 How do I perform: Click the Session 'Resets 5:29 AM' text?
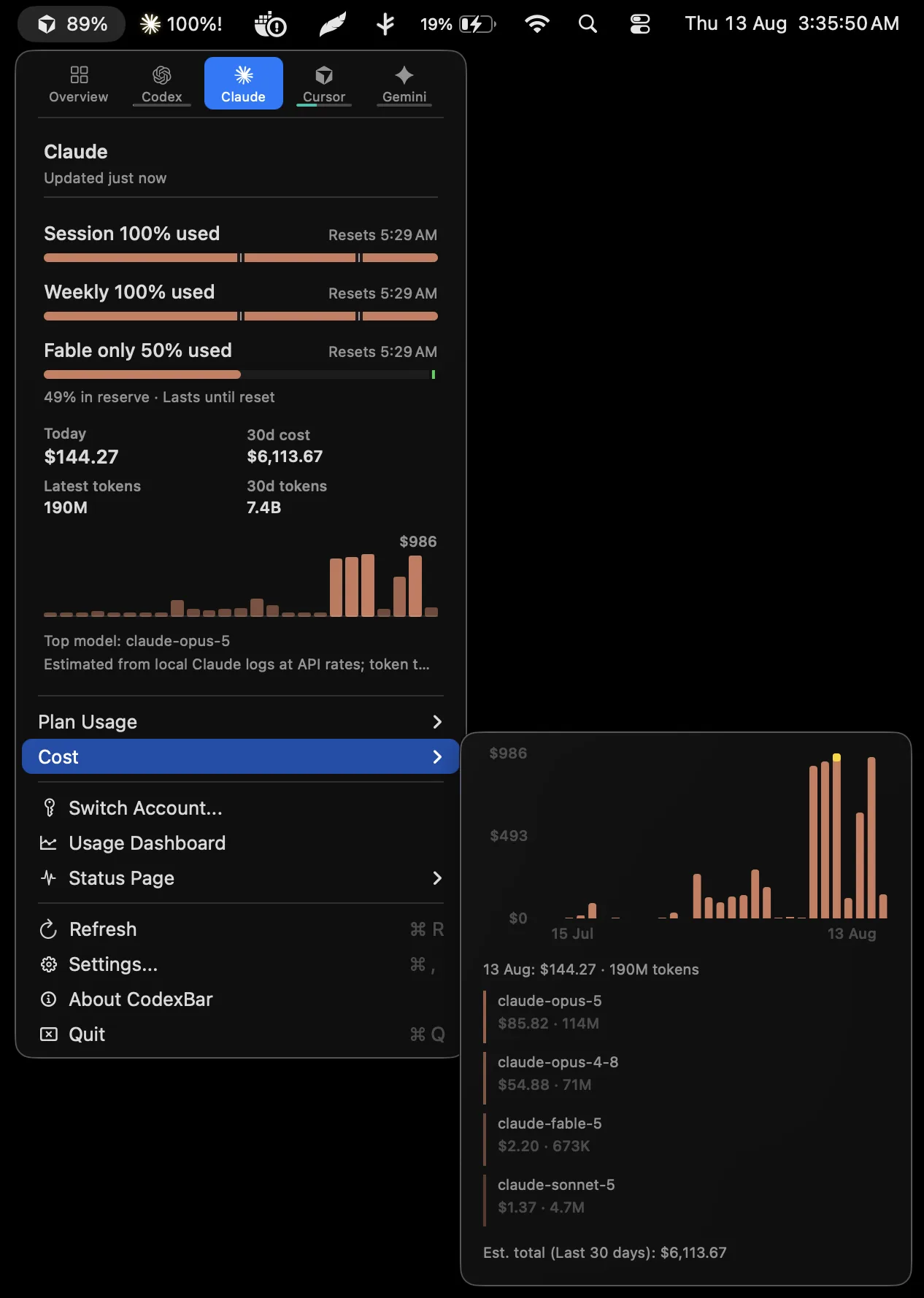[x=382, y=235]
